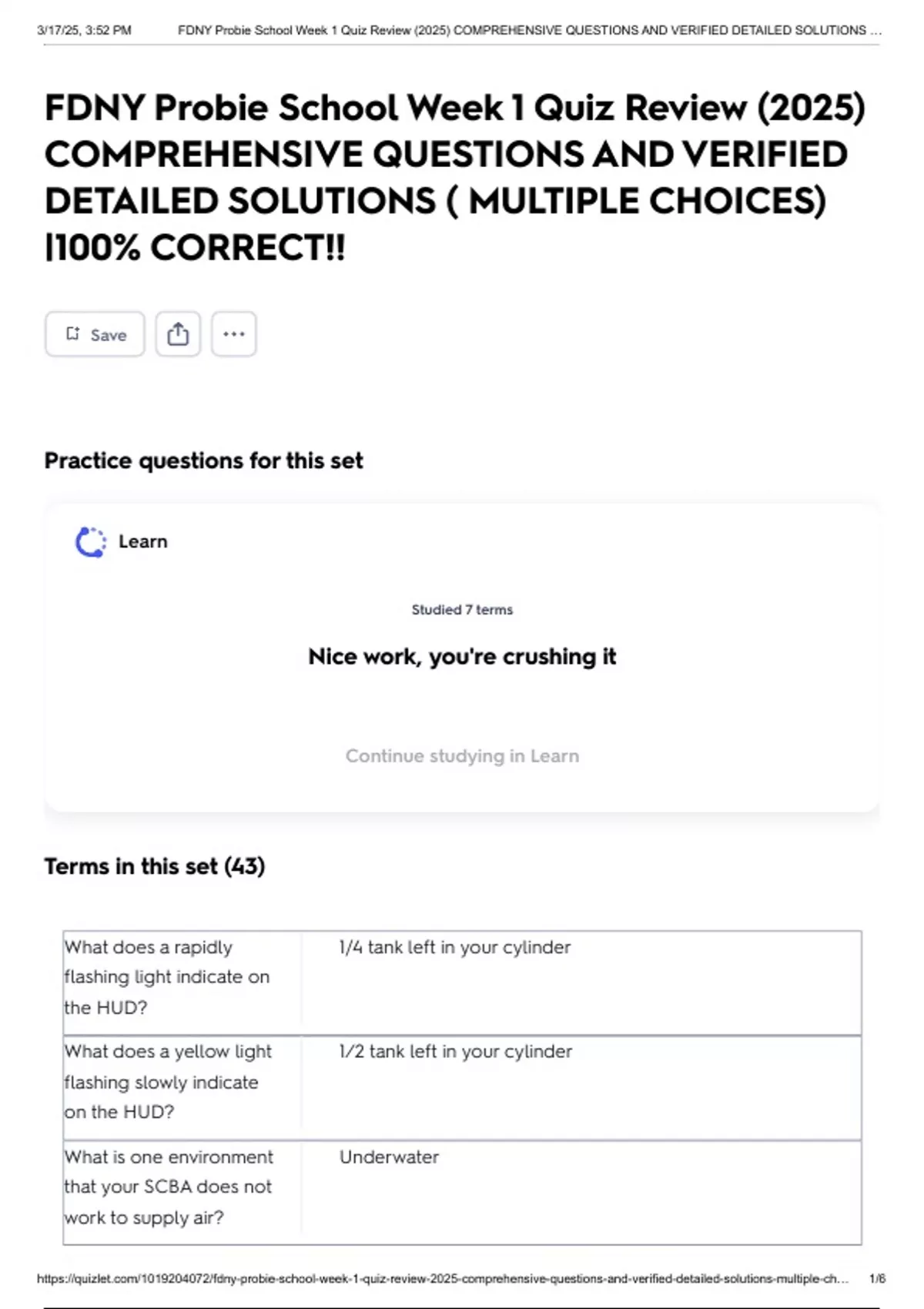924x1309 pixels.
Task: Select the SCBA environment question card
Action: point(169,1187)
